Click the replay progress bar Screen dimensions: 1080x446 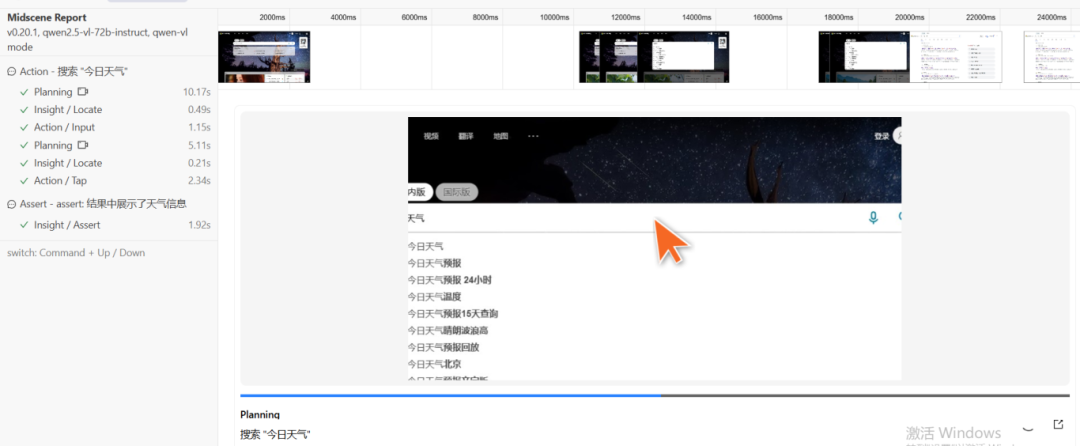pos(655,396)
